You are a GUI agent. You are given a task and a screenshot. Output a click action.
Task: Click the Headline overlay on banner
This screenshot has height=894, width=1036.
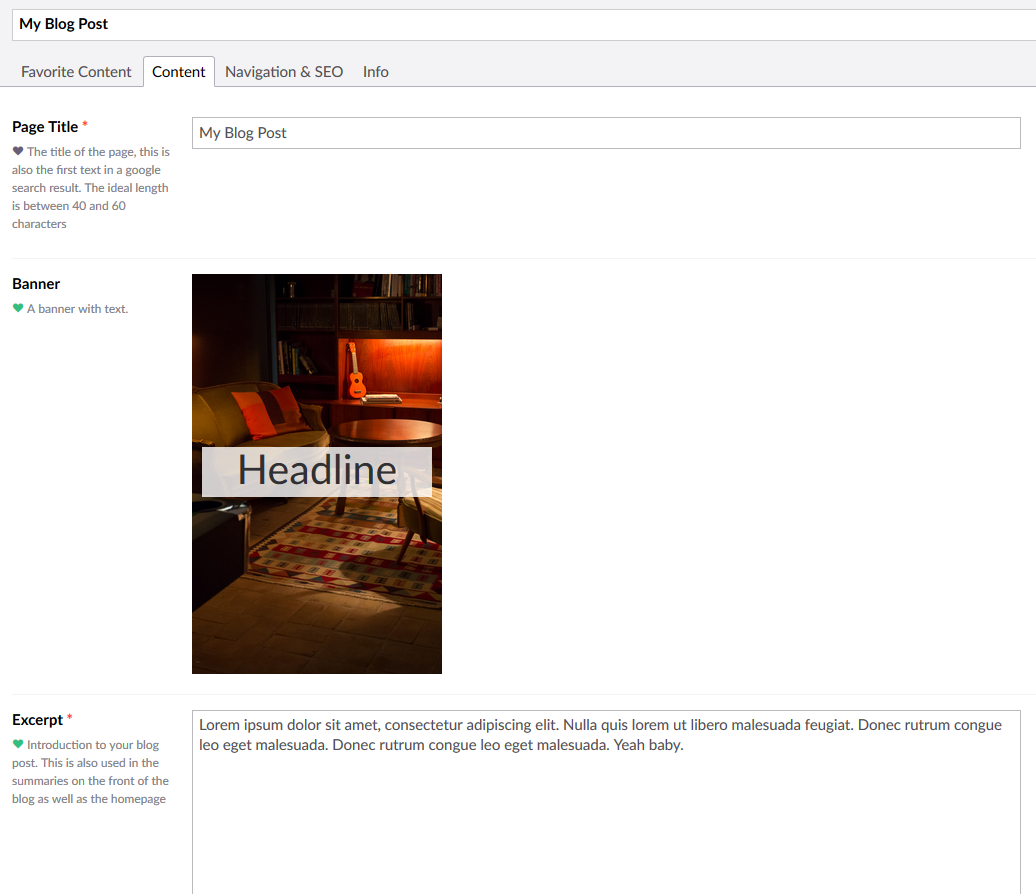pyautogui.click(x=316, y=471)
